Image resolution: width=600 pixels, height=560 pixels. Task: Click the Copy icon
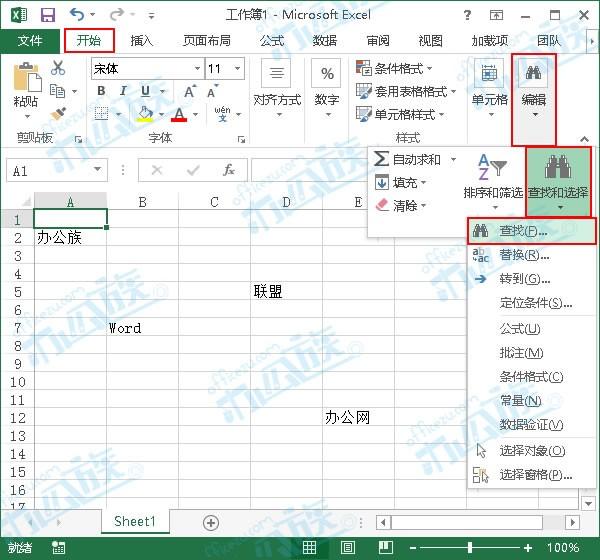(58, 91)
